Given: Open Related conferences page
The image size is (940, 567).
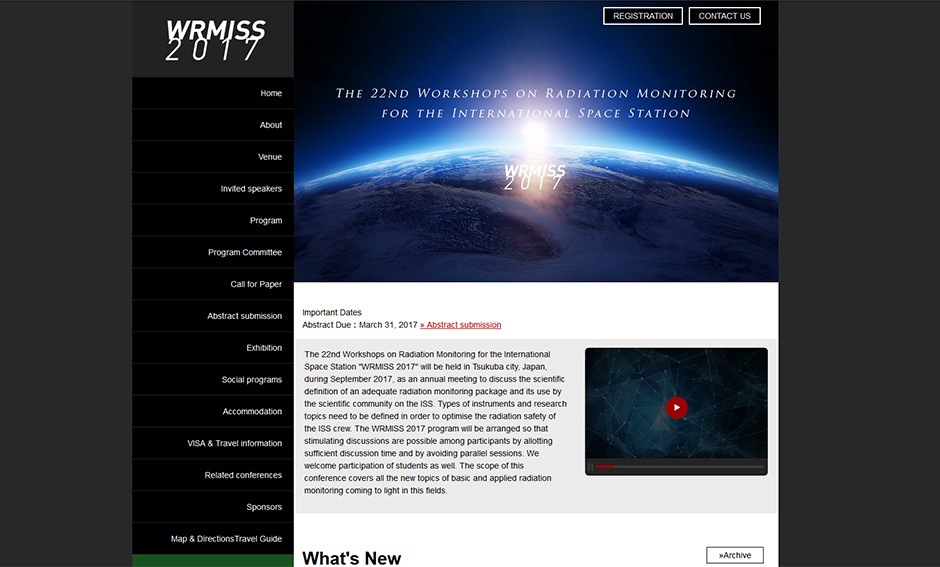Looking at the screenshot, I should (x=213, y=474).
